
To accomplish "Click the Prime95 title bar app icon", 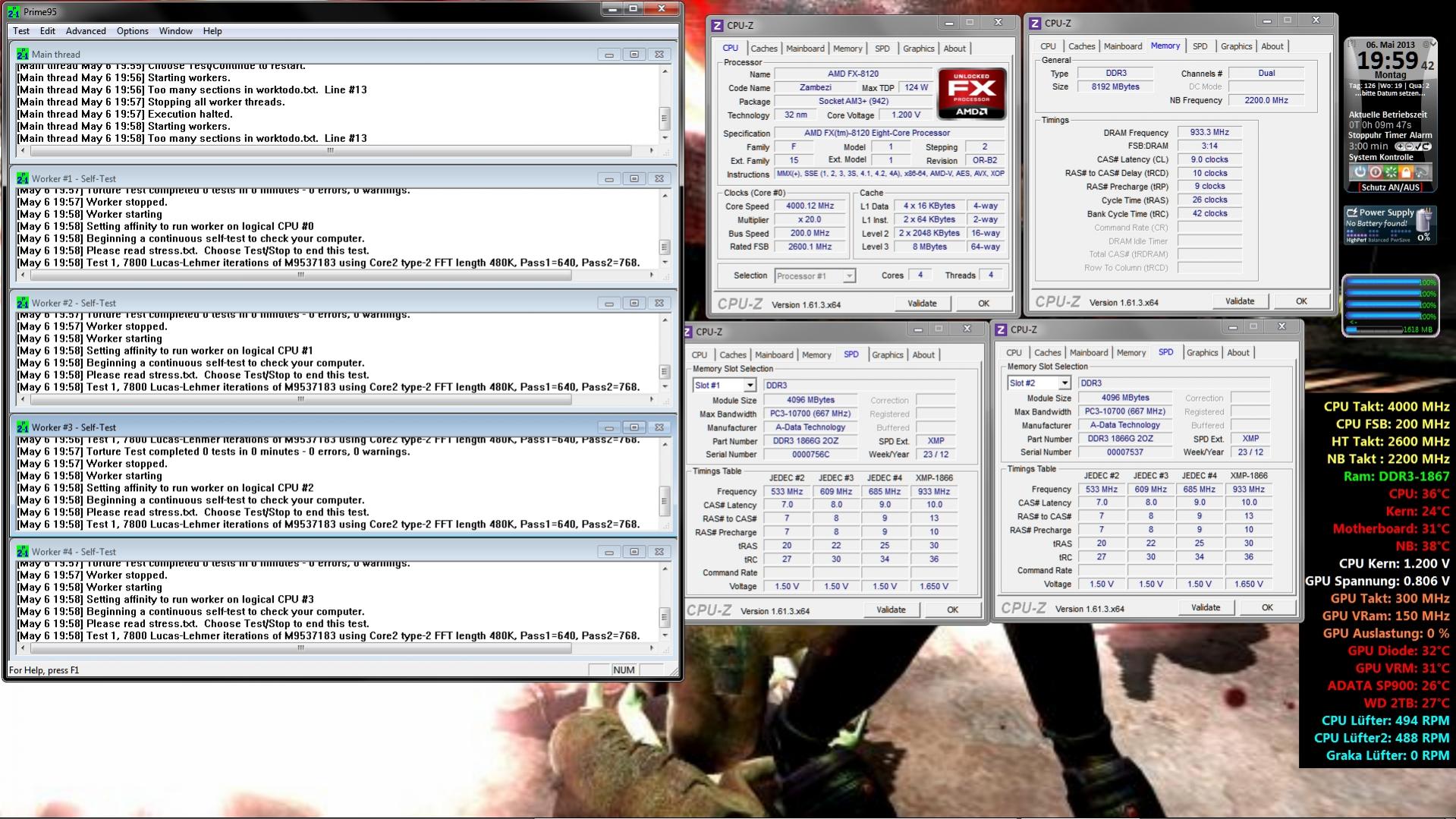I will click(x=14, y=11).
